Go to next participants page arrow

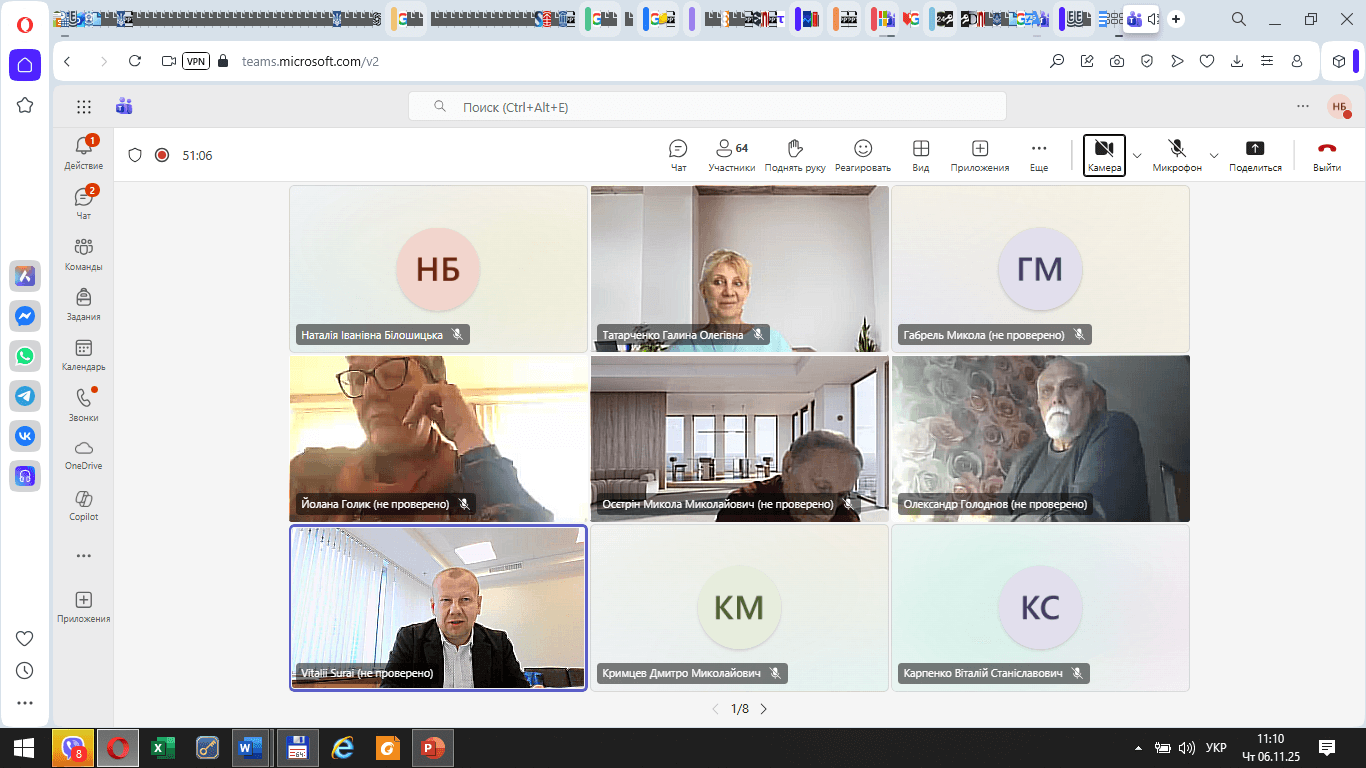click(764, 709)
